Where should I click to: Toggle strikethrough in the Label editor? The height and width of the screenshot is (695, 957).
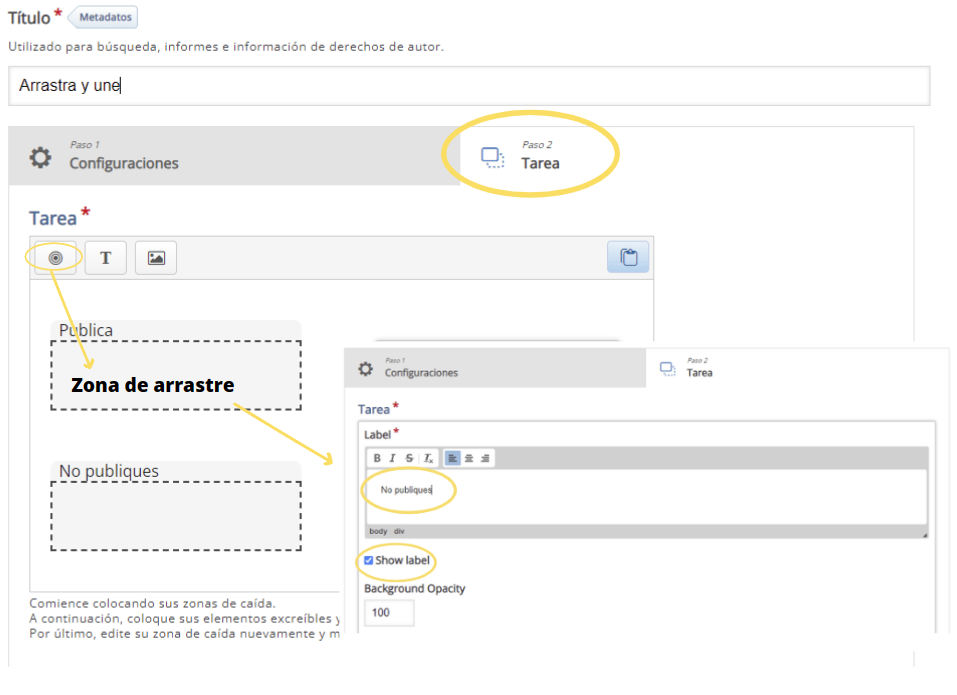(x=410, y=458)
